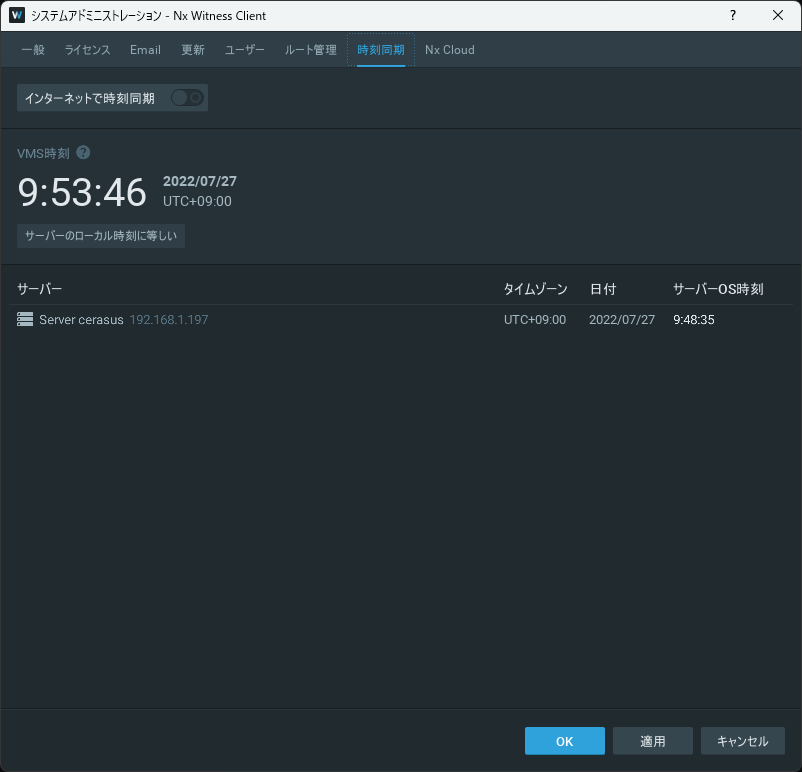Open the ルート管理 tab
802x772 pixels.
[x=310, y=50]
